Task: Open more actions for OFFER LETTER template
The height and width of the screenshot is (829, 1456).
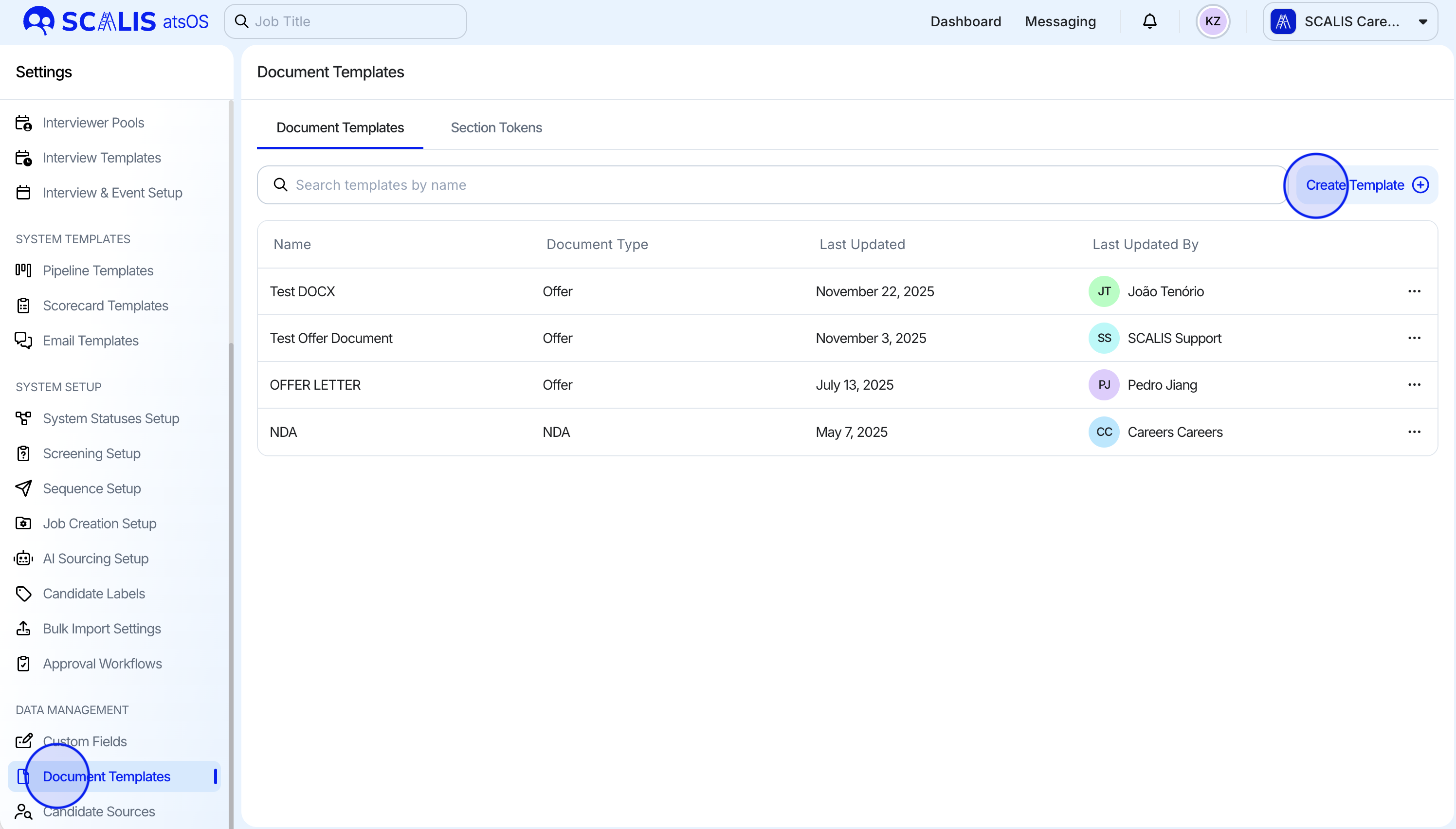Action: pos(1414,385)
